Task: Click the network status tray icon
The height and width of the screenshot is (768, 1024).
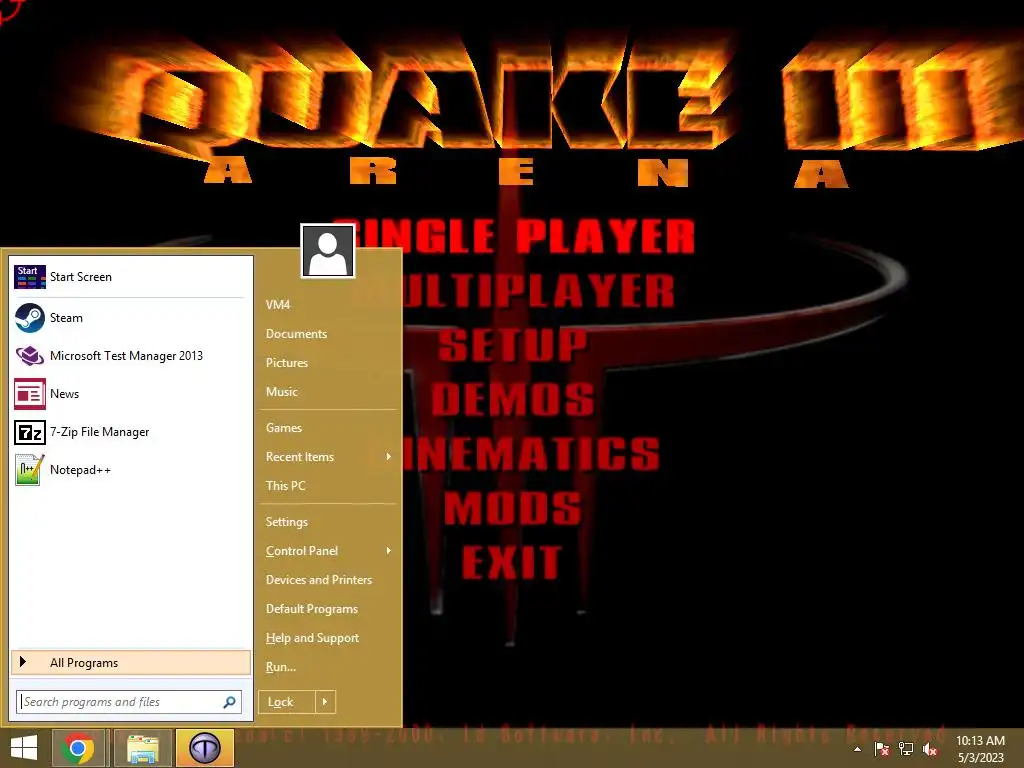Action: (x=906, y=749)
